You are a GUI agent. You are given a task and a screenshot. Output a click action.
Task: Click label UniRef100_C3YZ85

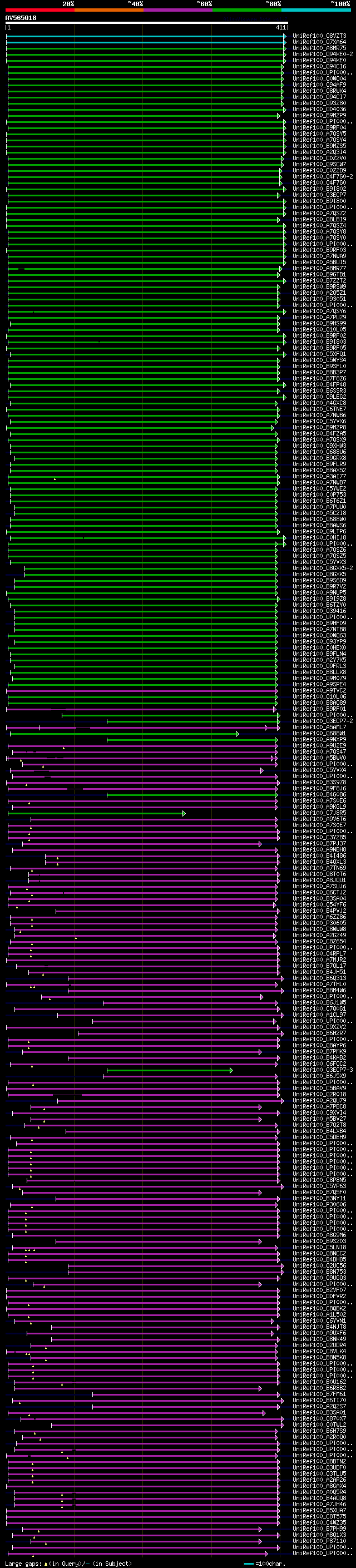tap(319, 837)
